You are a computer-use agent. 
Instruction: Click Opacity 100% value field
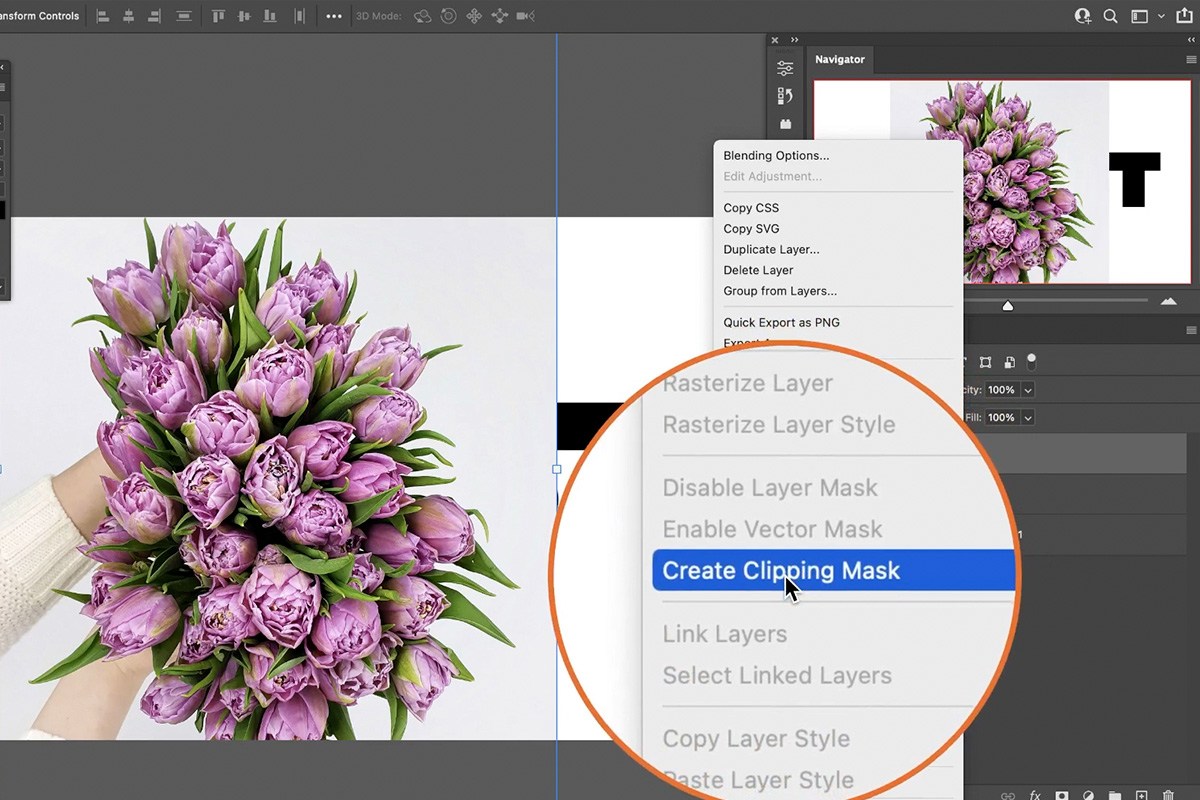click(x=1002, y=390)
